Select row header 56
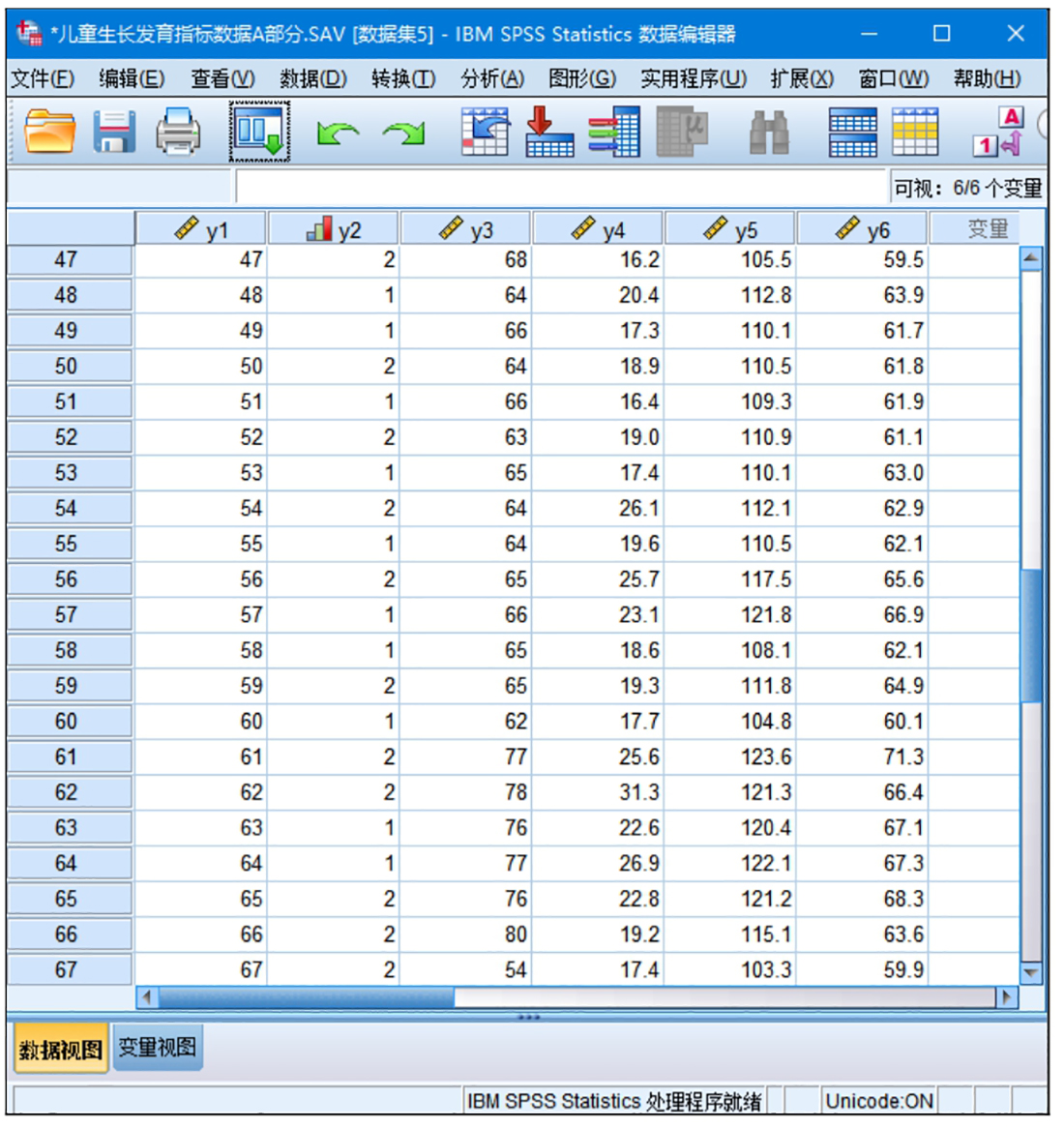This screenshot has width=1064, height=1127. [x=67, y=579]
